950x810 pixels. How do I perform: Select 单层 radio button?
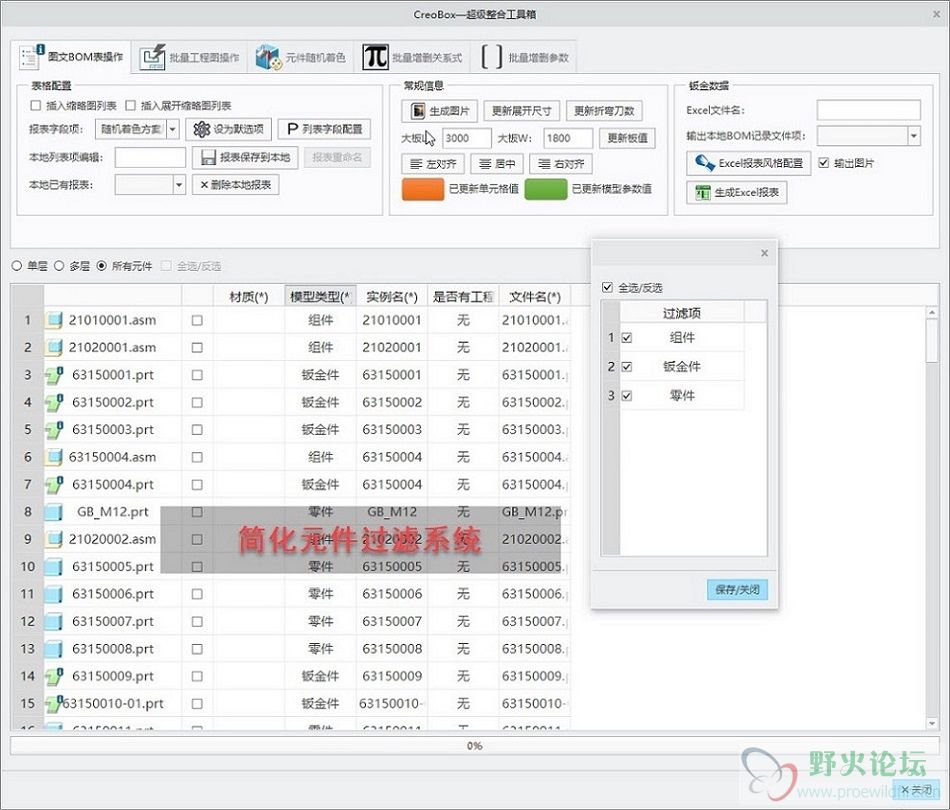[17, 265]
